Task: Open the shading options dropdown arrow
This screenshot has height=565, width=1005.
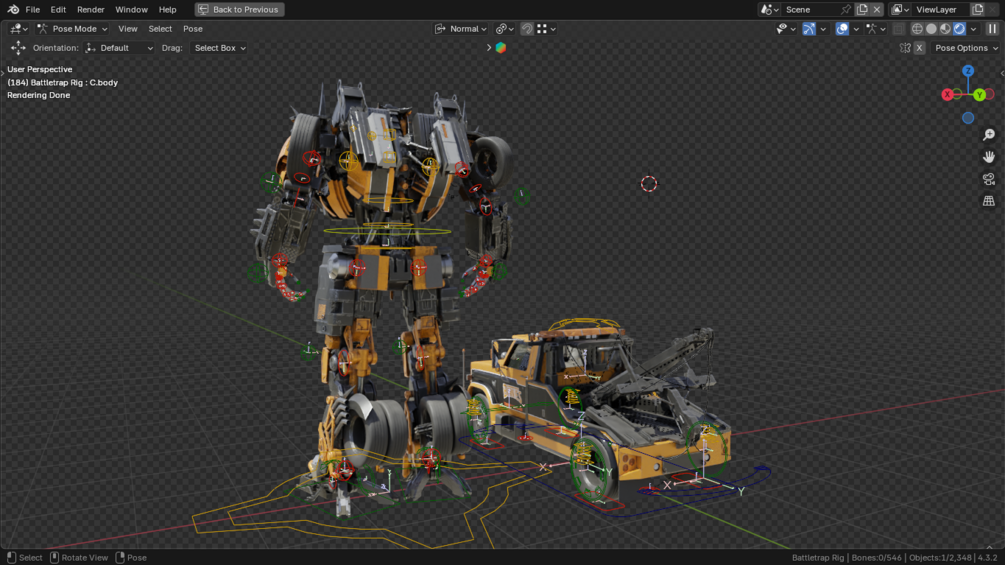Action: (x=974, y=29)
